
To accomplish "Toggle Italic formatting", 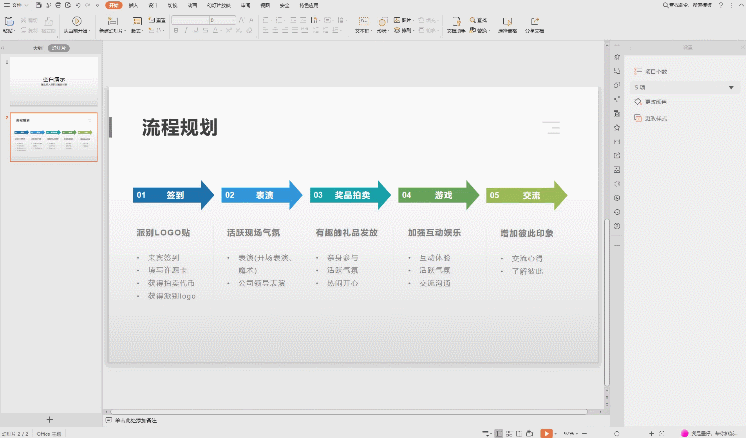I will click(x=186, y=30).
